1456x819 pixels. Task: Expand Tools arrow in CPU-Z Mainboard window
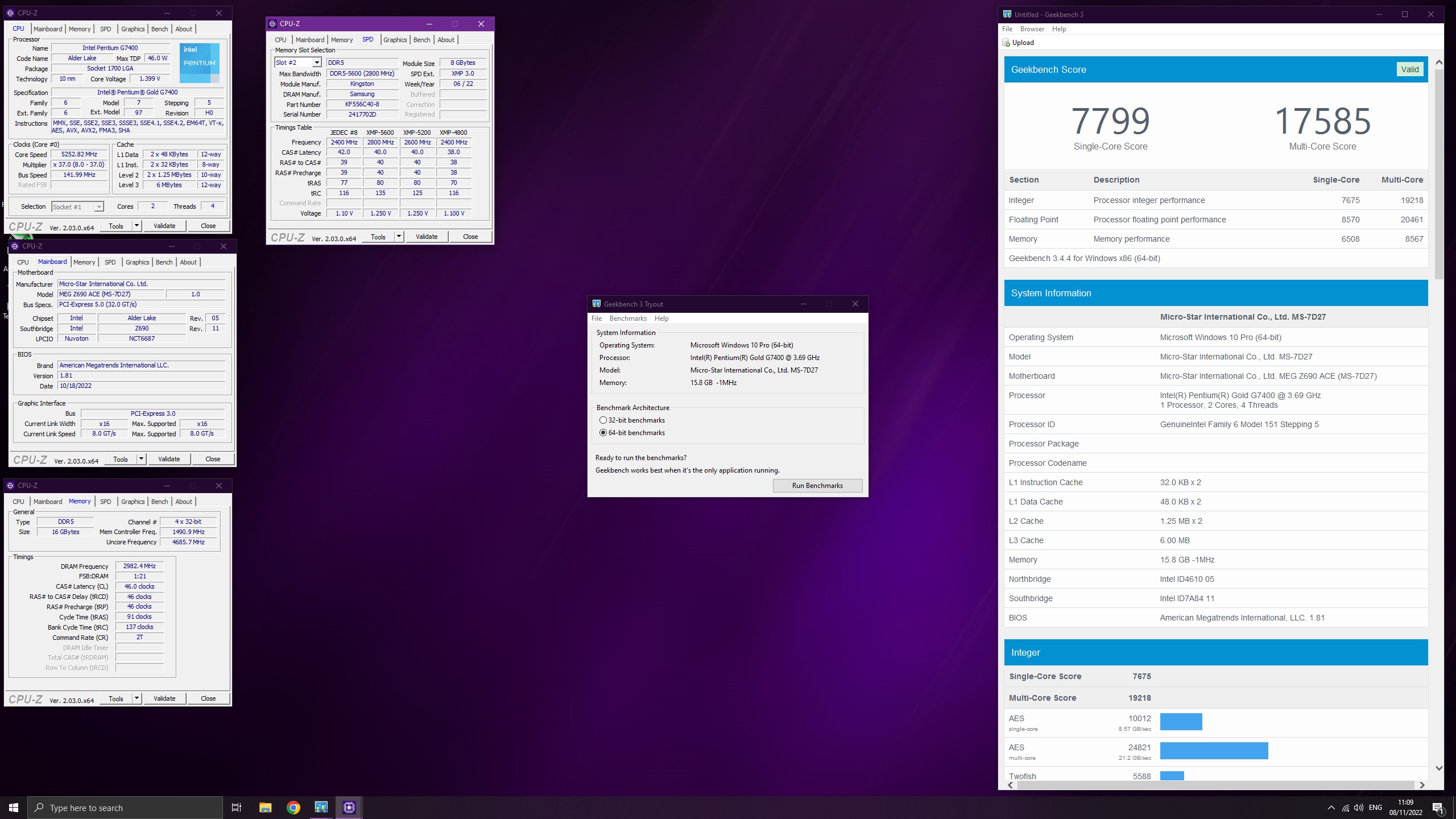[x=141, y=459]
